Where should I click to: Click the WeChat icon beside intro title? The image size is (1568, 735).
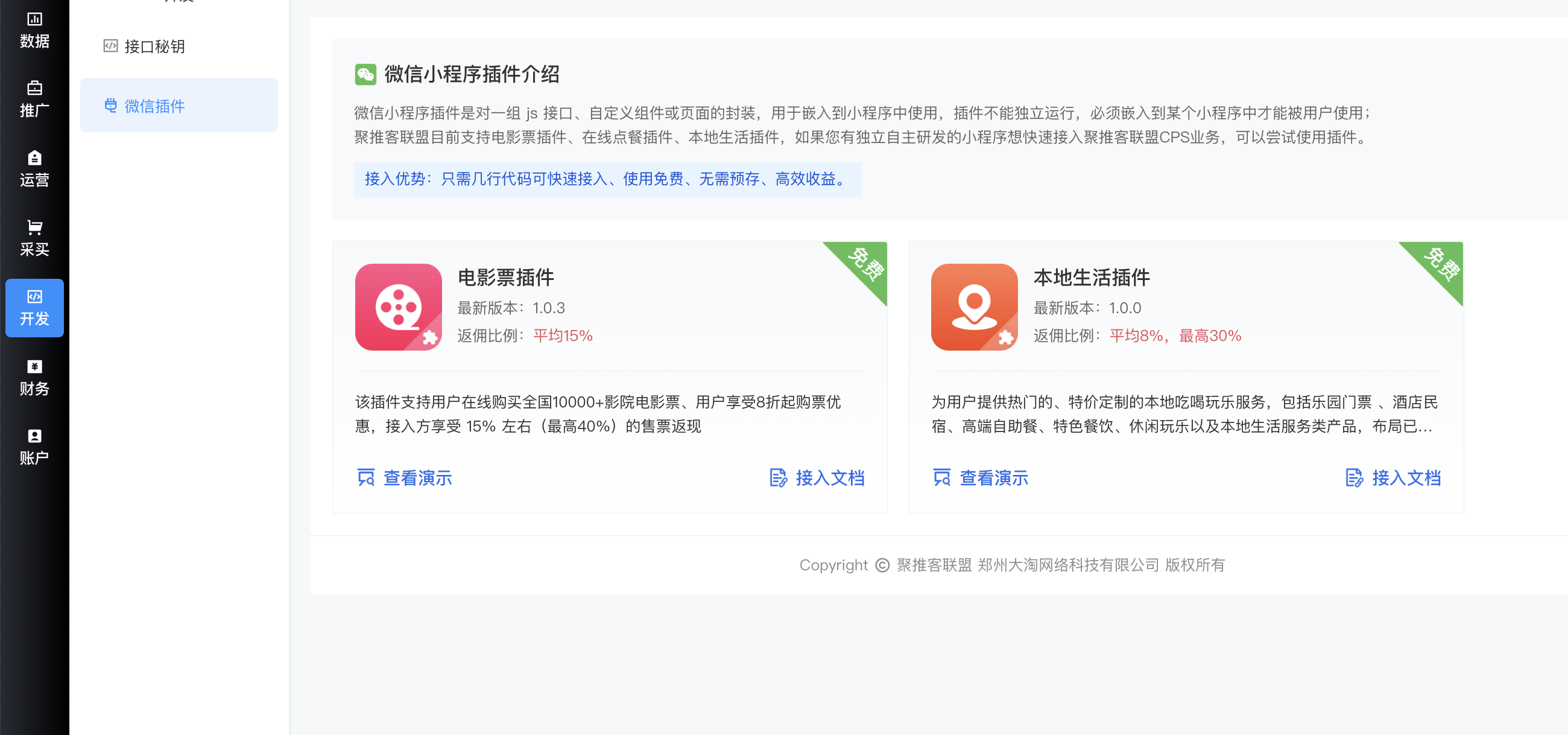coord(365,74)
